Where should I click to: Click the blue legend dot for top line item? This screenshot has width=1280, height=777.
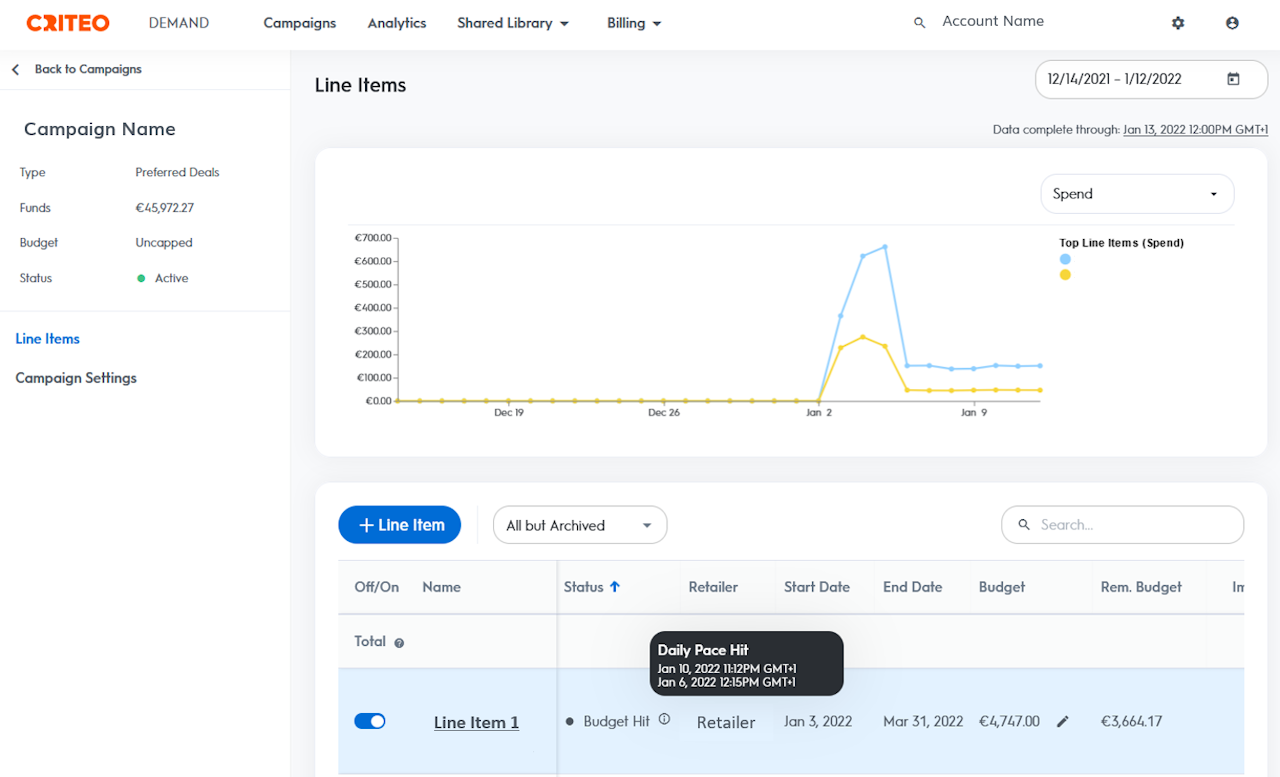coord(1065,259)
